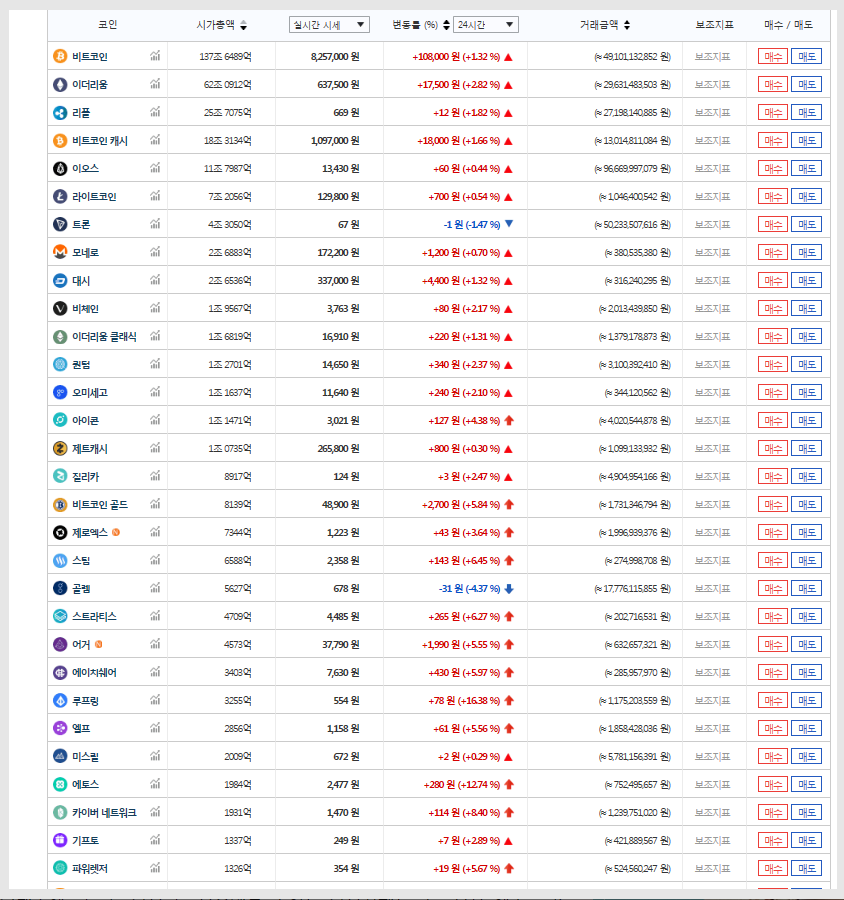Screen dimensions: 844x900
Task: Click the 매도 button for 트론
Action: 807,224
